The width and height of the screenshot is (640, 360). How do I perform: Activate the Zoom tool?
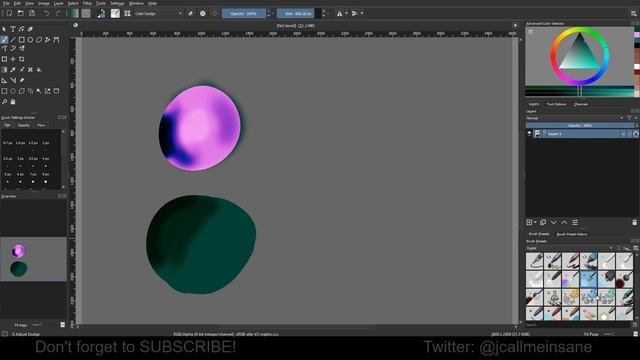tap(4, 102)
